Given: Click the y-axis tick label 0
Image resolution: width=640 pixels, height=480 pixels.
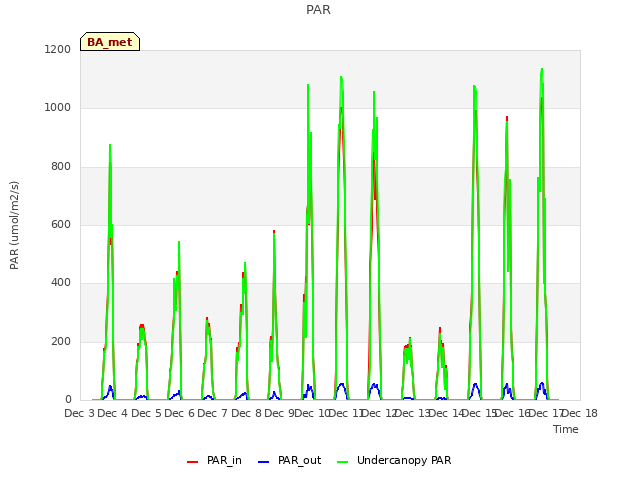Looking at the screenshot, I should [68, 400].
